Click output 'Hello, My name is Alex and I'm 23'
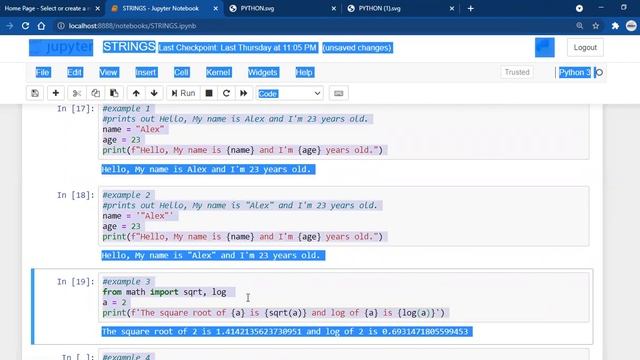This screenshot has width=640, height=360. click(208, 169)
